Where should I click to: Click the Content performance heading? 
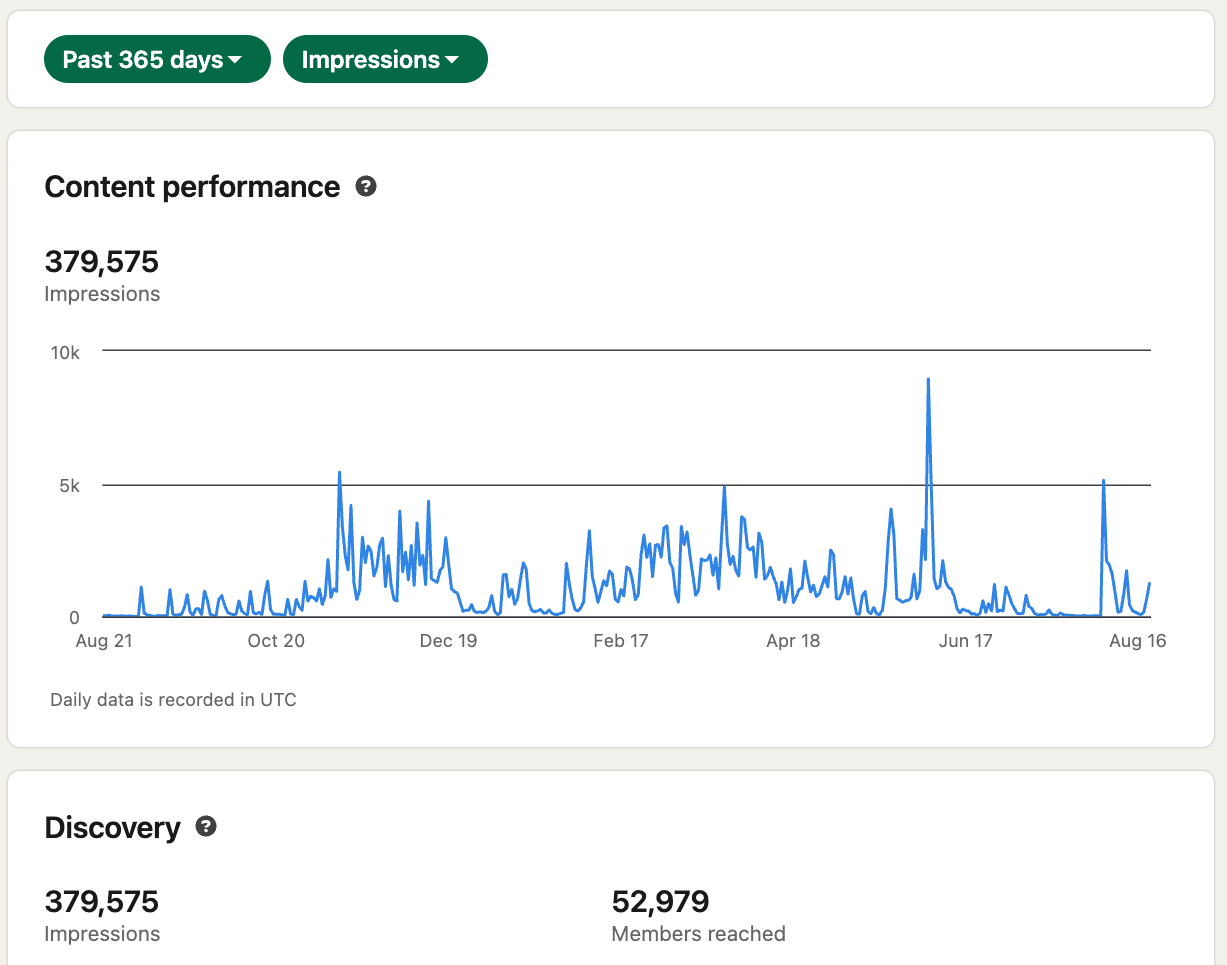[192, 187]
